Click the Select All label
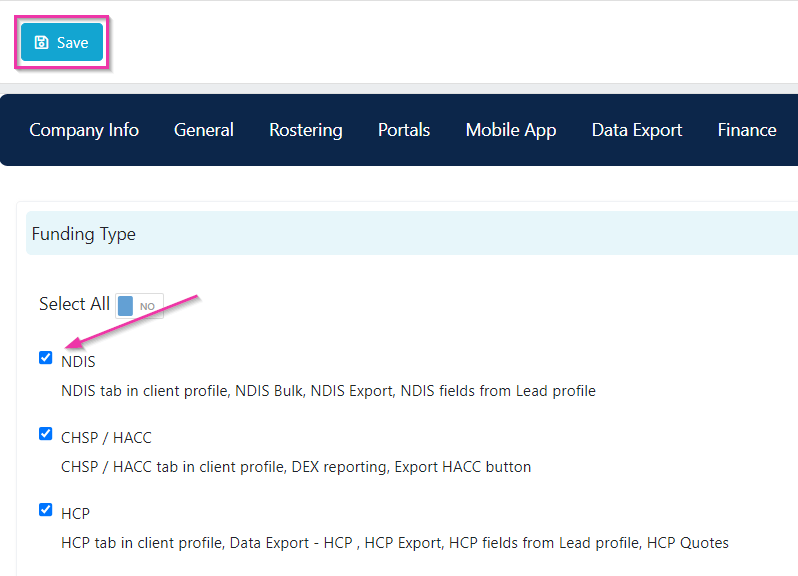Image resolution: width=798 pixels, height=576 pixels. pos(74,304)
